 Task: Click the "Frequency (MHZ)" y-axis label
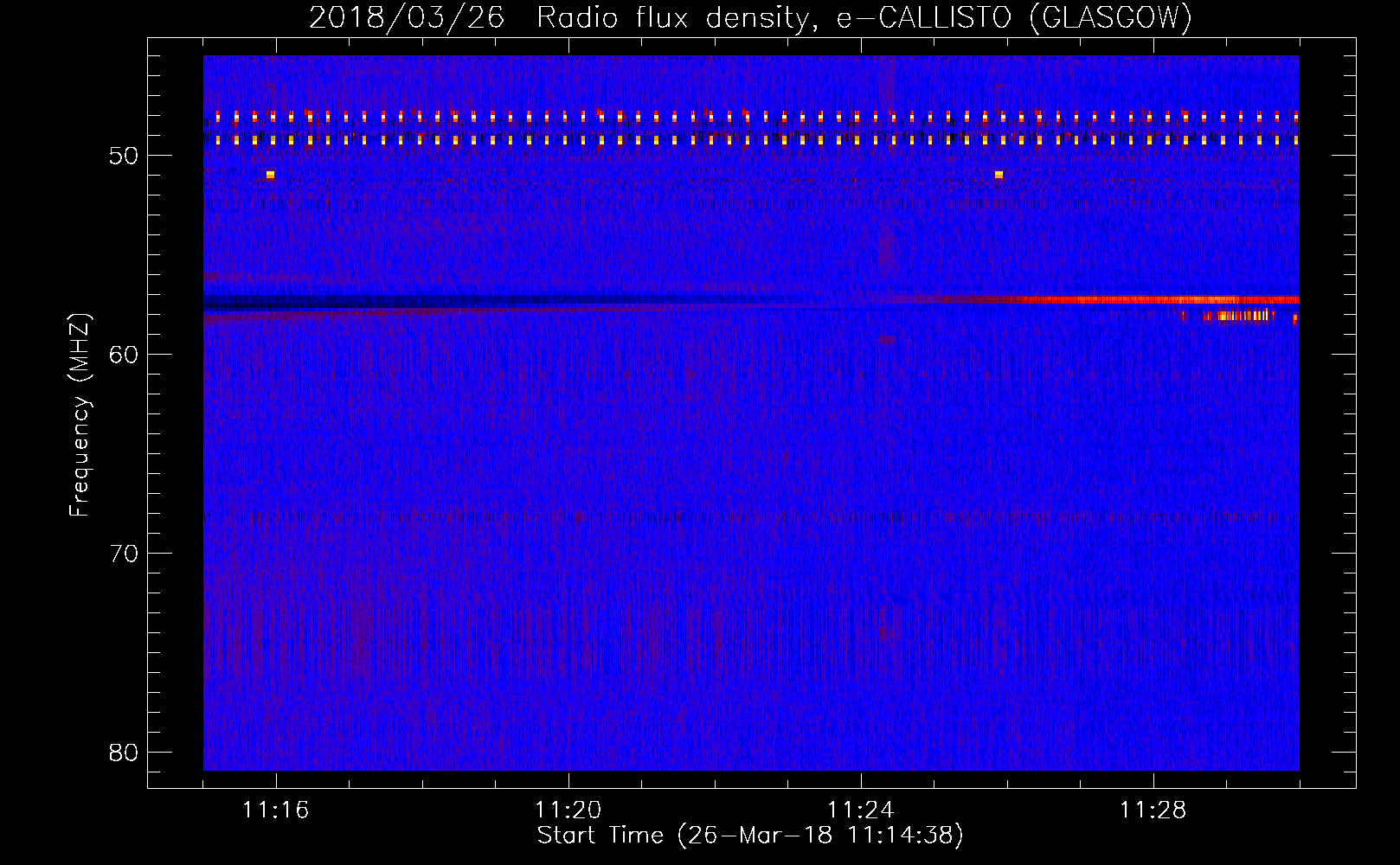(80, 414)
